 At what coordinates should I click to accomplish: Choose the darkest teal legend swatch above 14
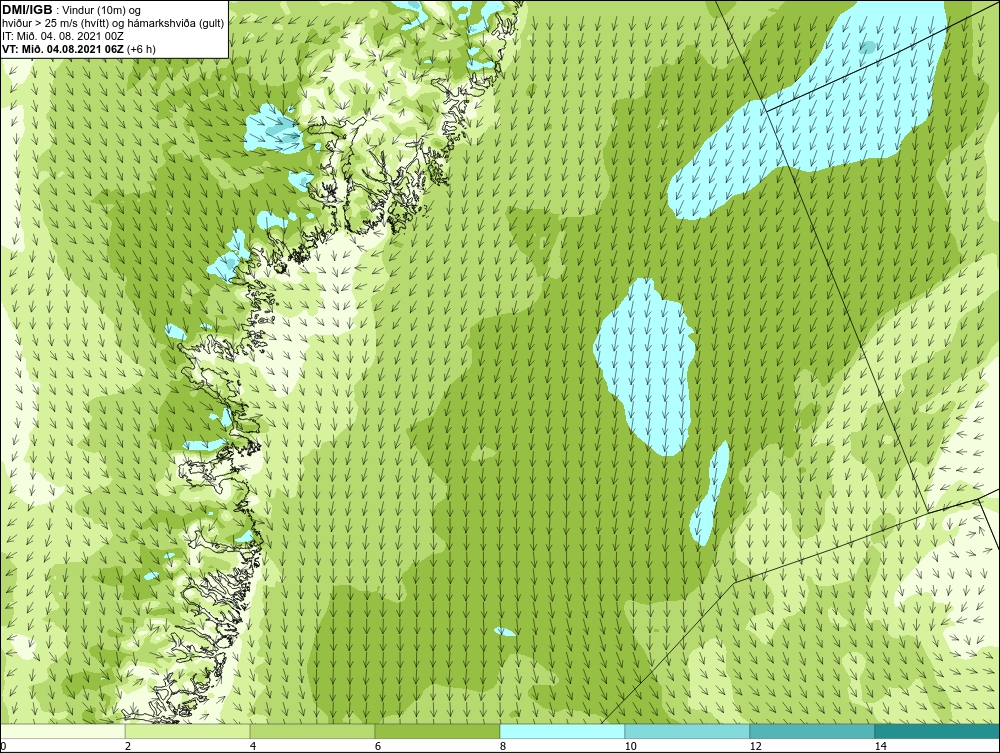coord(938,731)
